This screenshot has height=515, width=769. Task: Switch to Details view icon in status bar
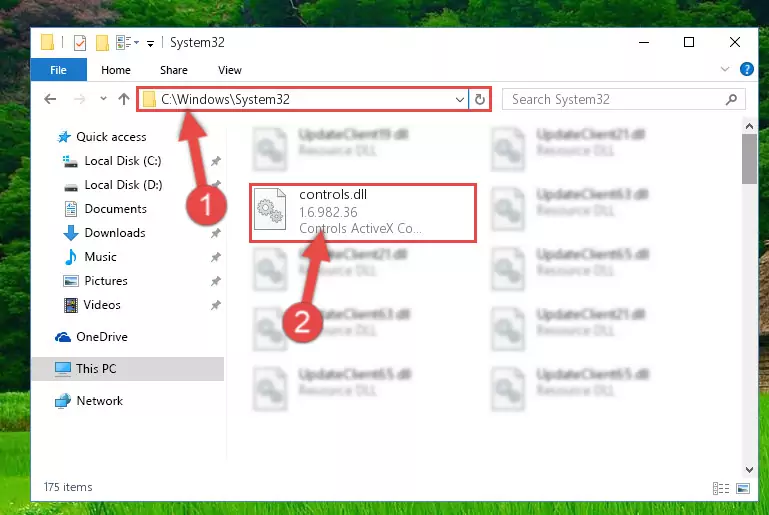pos(720,489)
